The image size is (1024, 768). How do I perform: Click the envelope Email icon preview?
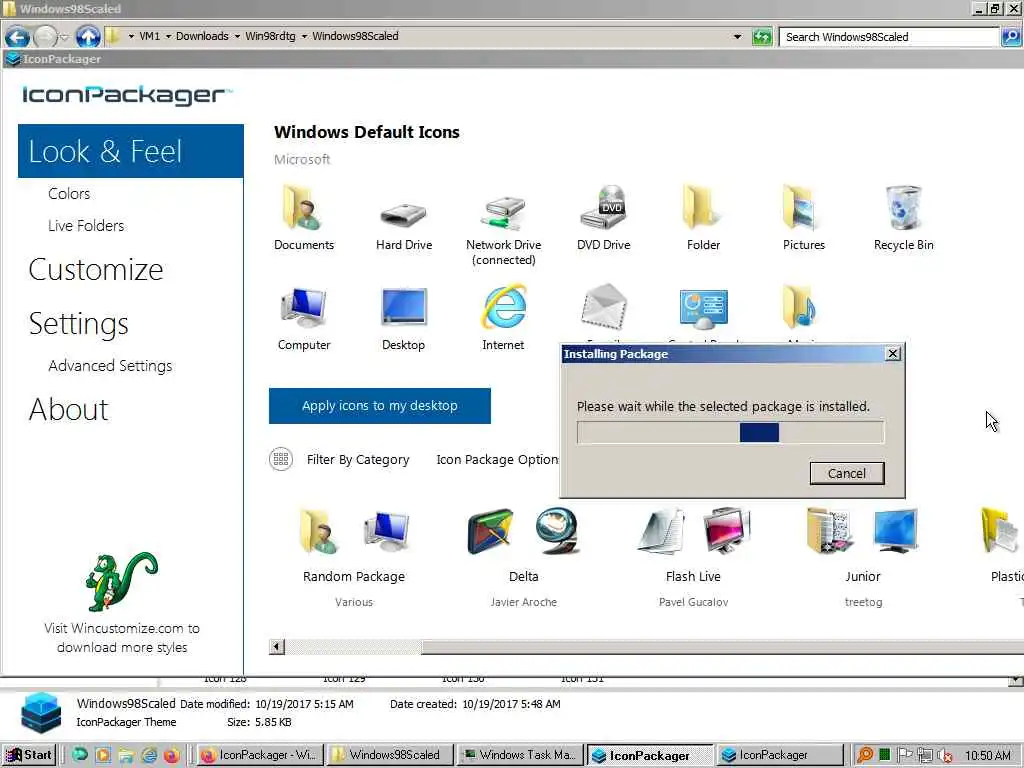(x=603, y=306)
